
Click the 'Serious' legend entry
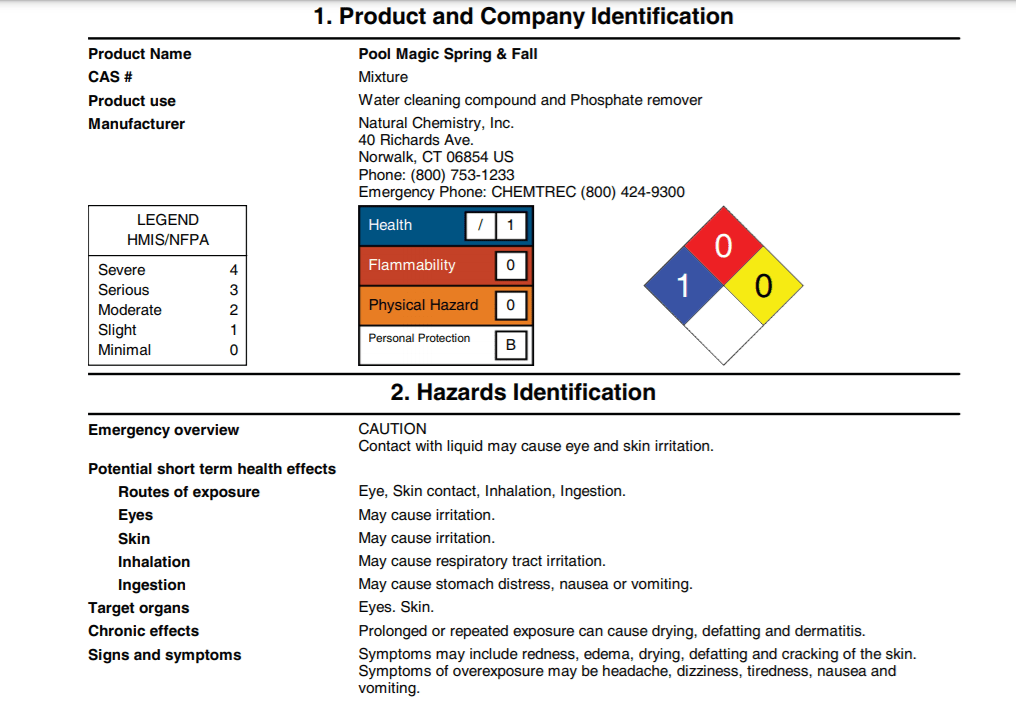[124, 290]
